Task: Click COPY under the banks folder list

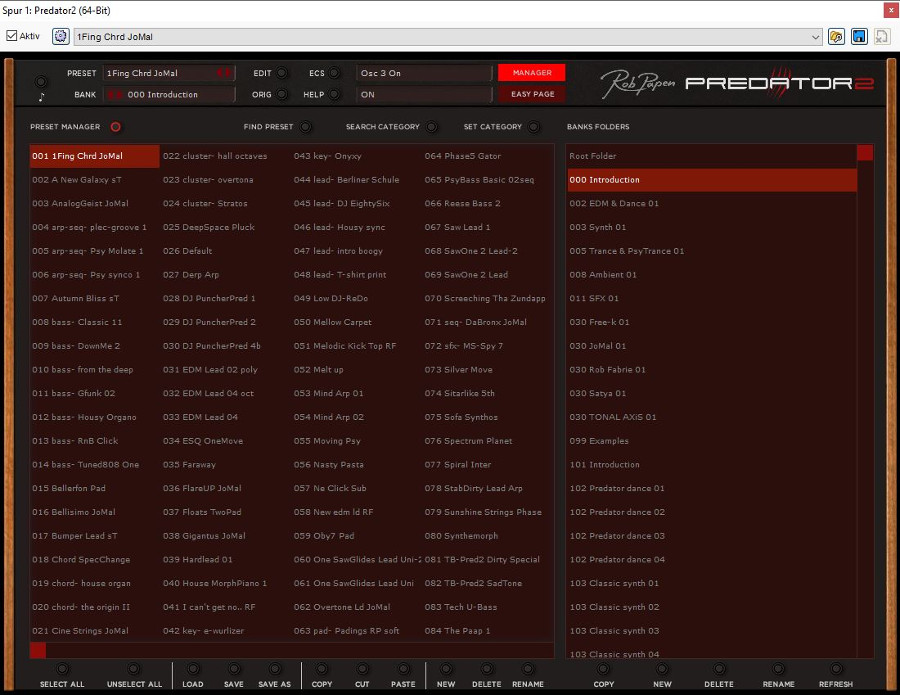Action: (603, 669)
